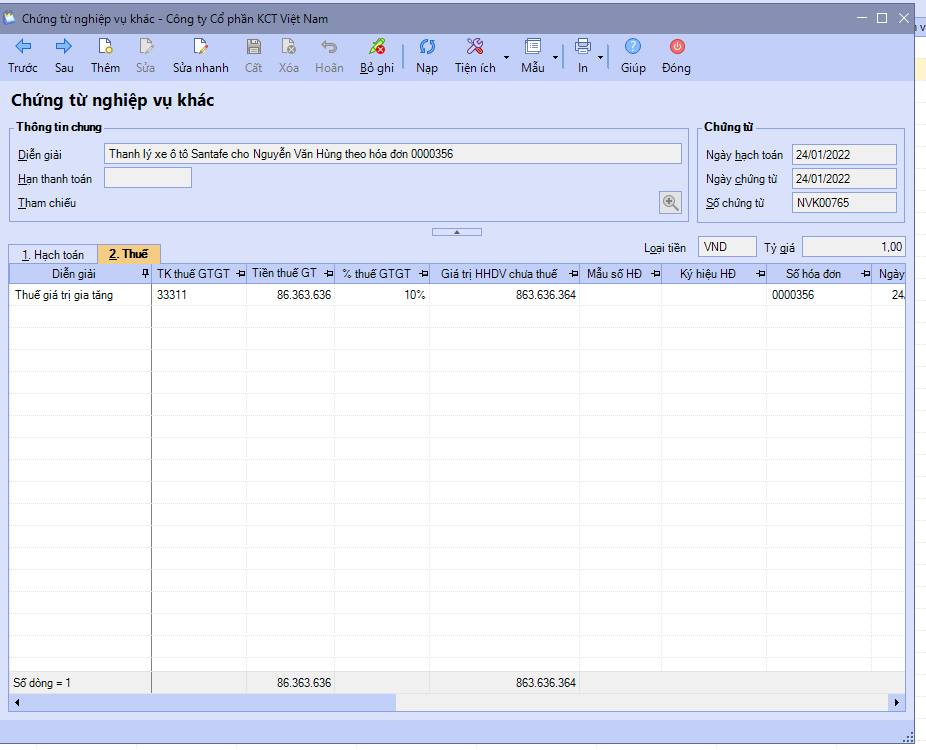The image size is (926, 750).
Task: Expand the Mẫu dropdown arrow
Action: click(555, 57)
